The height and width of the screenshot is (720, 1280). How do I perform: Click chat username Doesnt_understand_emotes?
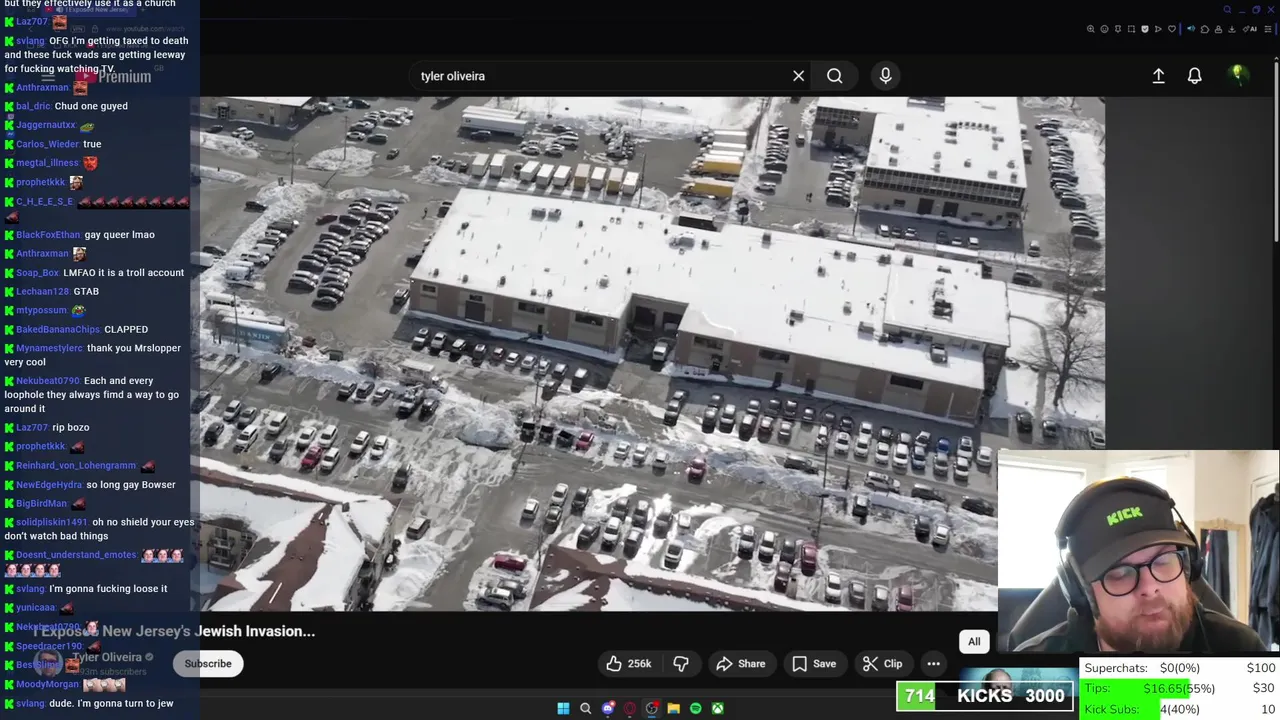click(76, 555)
